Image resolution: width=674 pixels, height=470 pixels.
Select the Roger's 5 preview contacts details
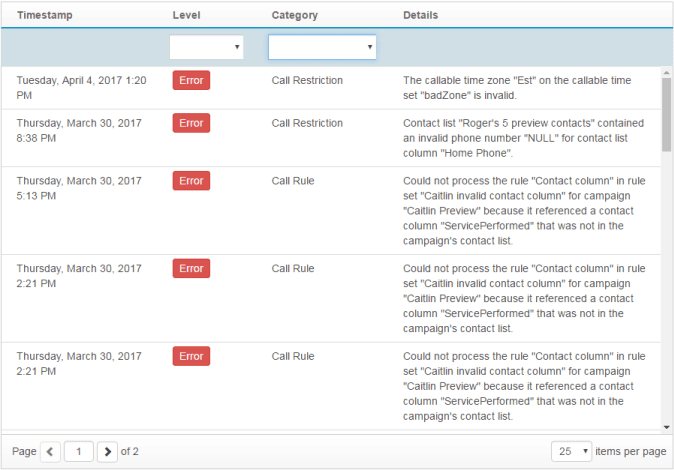tap(524, 138)
